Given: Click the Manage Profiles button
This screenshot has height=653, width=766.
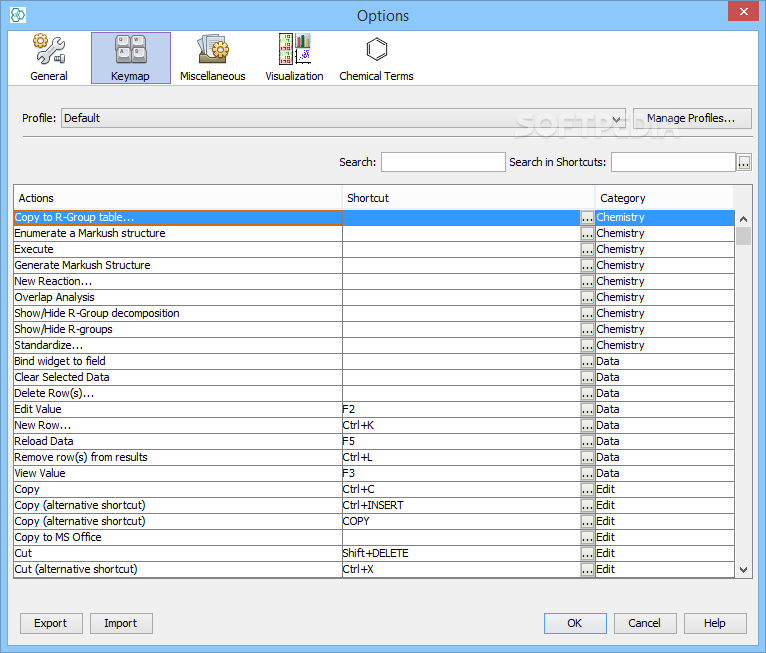Looking at the screenshot, I should 692,118.
